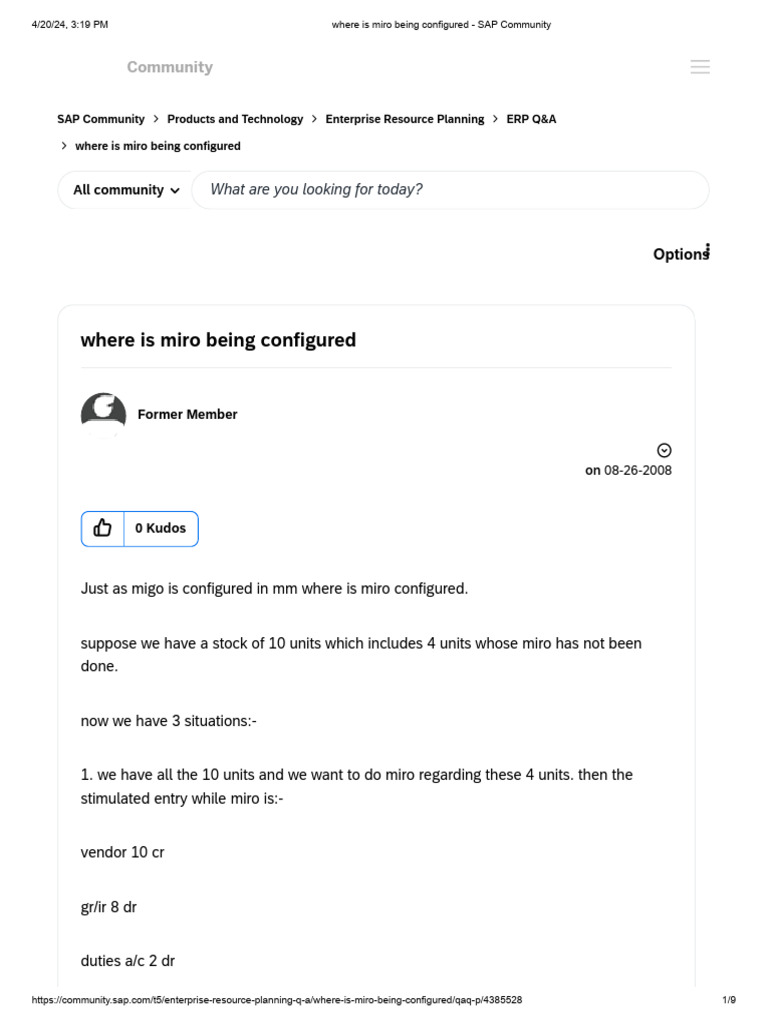Click the post date 08-26-2008
Viewport: 768px width, 1024px height.
click(638, 470)
